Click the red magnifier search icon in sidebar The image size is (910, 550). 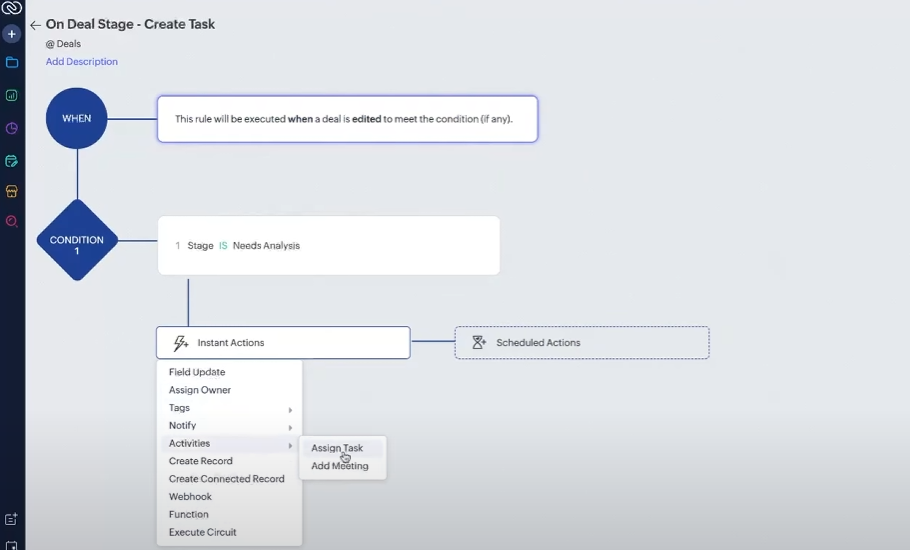[x=12, y=222]
